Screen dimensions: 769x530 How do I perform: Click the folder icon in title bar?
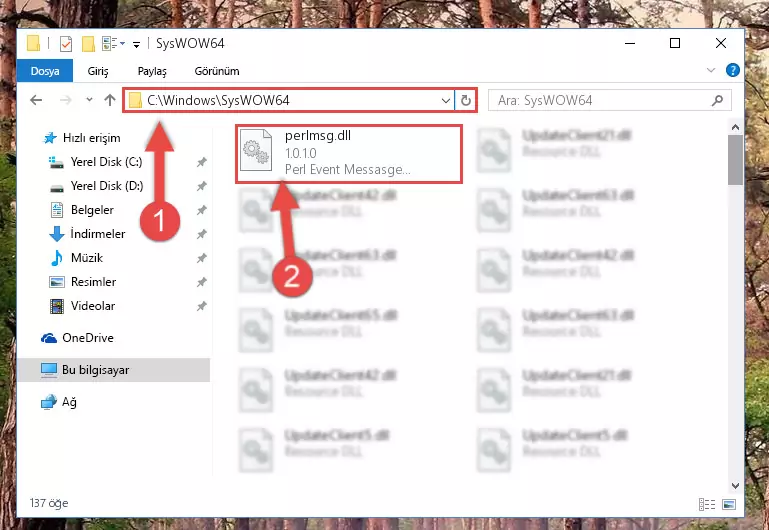(33, 43)
